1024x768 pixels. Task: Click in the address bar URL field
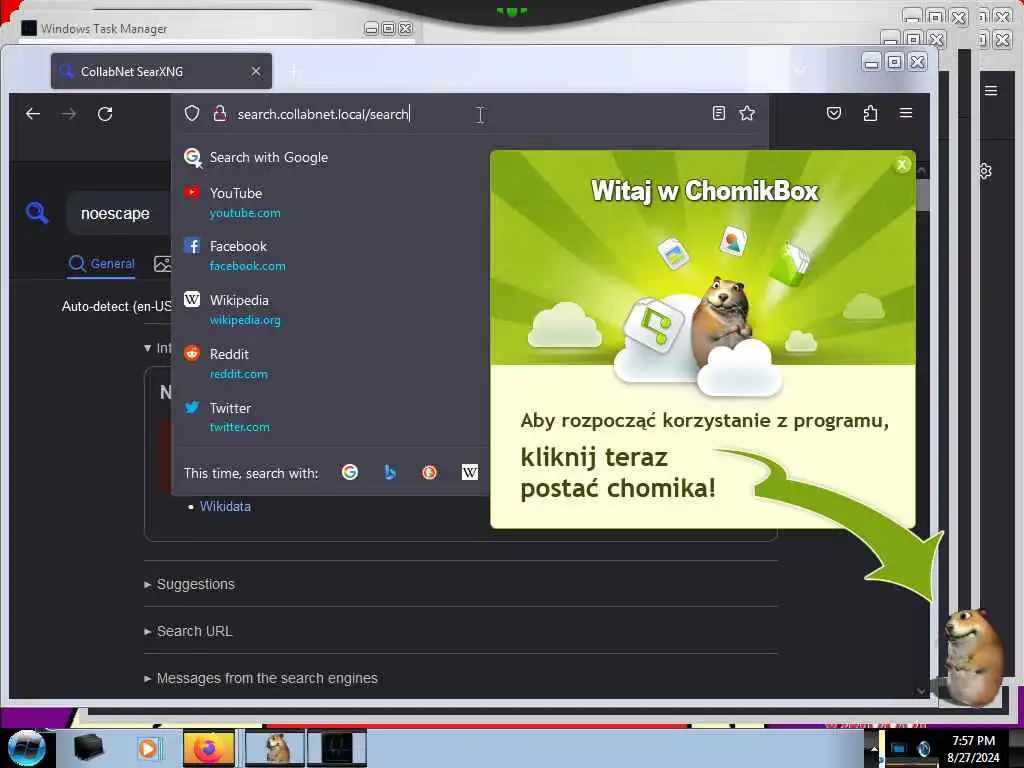pos(470,114)
